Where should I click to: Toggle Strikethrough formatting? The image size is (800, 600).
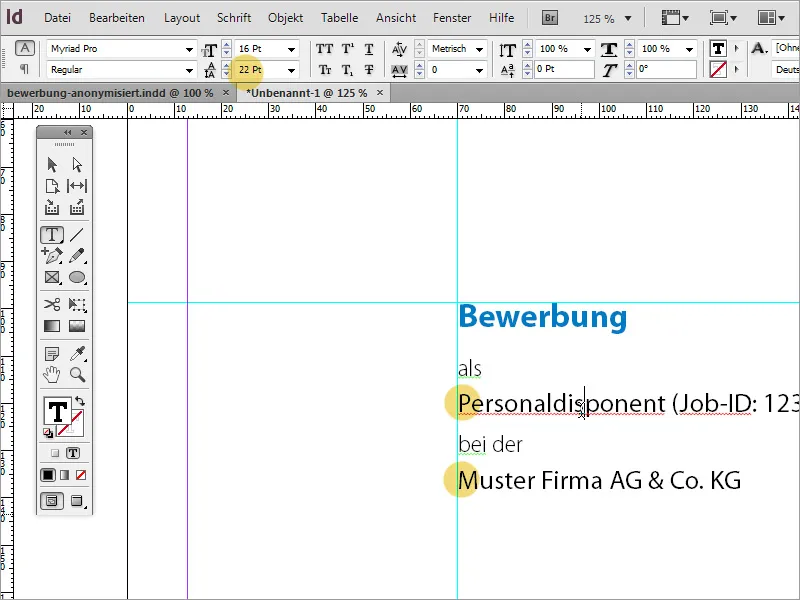369,70
